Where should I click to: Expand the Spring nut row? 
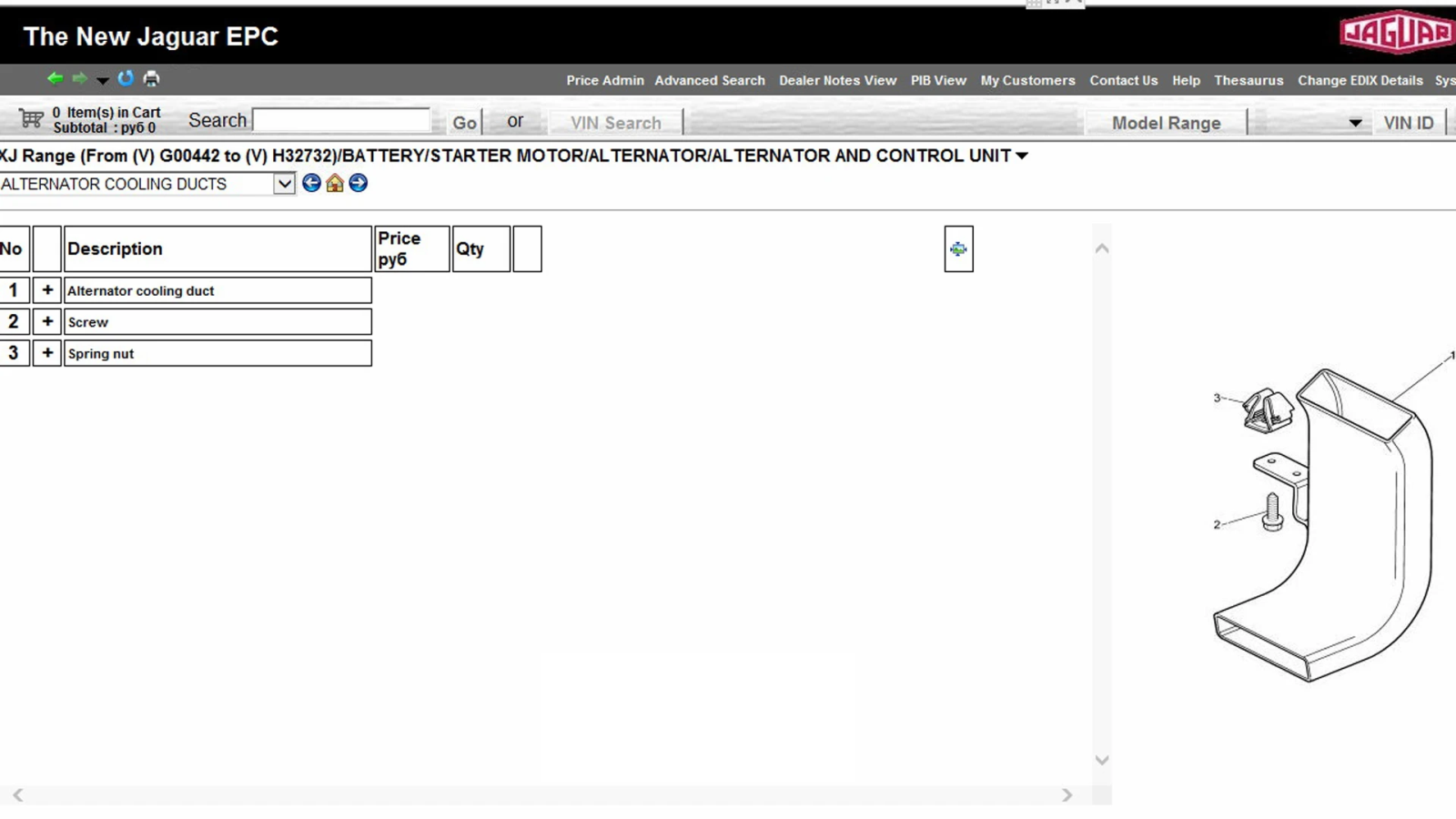click(47, 353)
